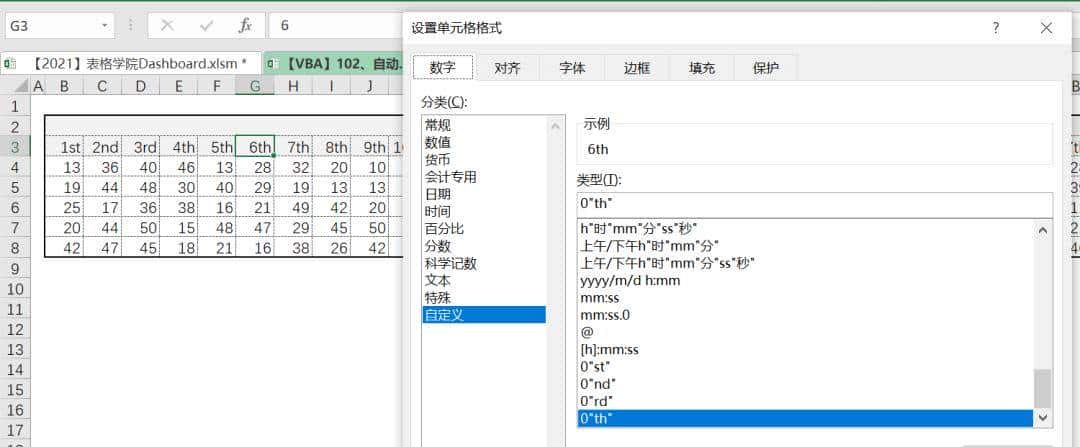Image resolution: width=1080 pixels, height=447 pixels.
Task: Switch to 【2021】表格学院Dashboard.xlsm workbook tab
Action: point(131,64)
